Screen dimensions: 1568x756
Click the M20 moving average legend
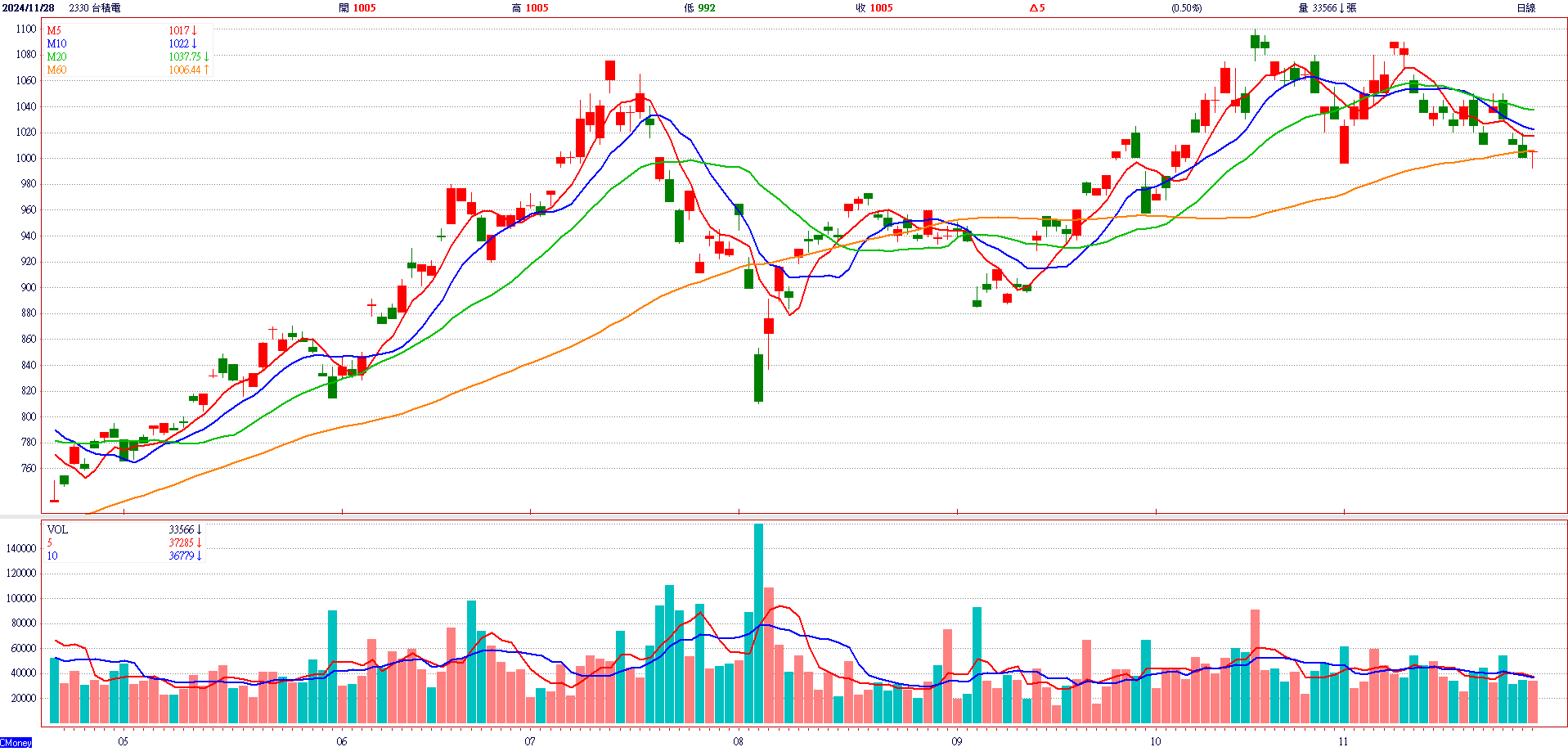(x=56, y=56)
